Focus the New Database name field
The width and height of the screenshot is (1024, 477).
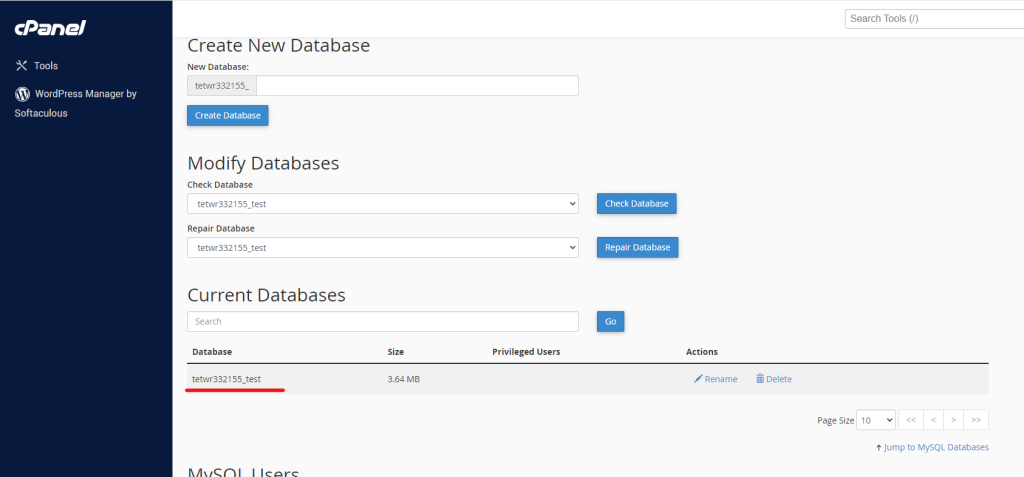(417, 86)
